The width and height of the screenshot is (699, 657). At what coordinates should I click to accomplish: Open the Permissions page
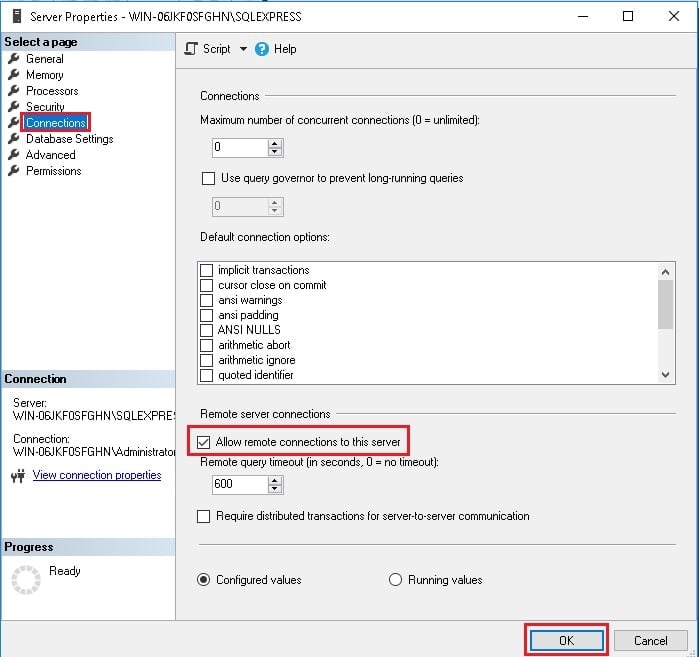click(x=53, y=171)
